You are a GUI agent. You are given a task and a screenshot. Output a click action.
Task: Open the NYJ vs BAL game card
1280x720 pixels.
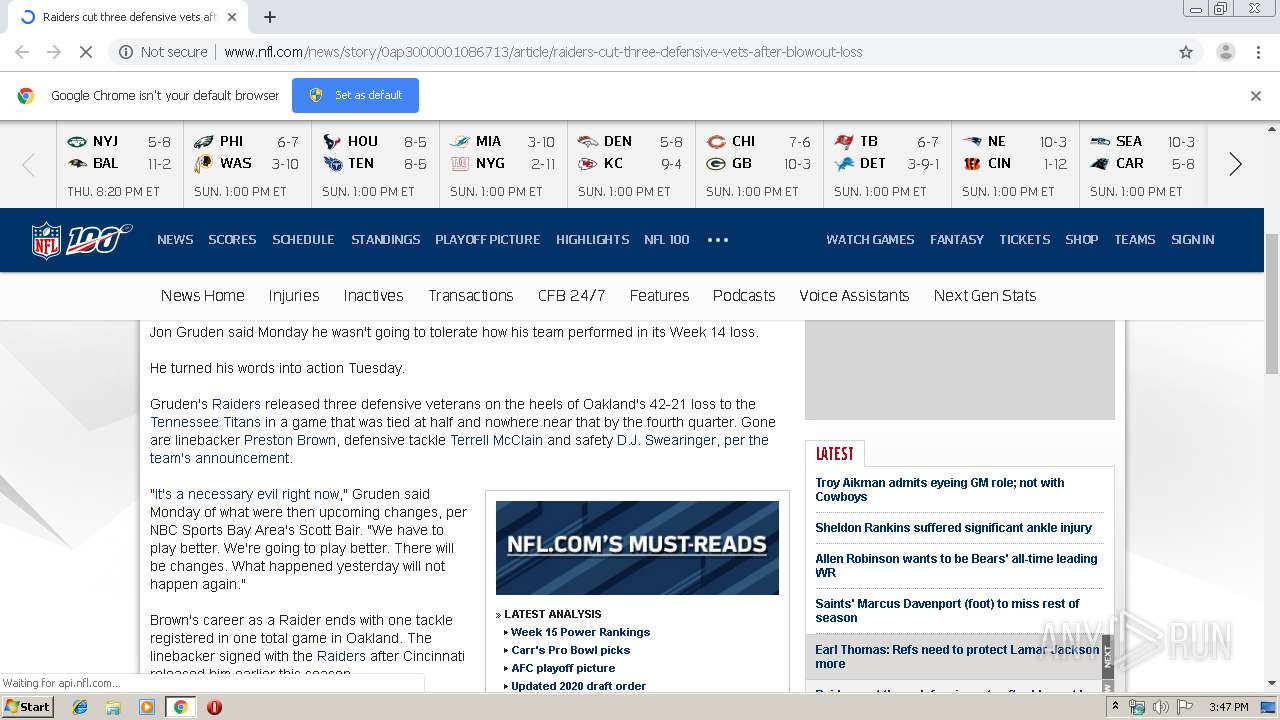point(119,165)
